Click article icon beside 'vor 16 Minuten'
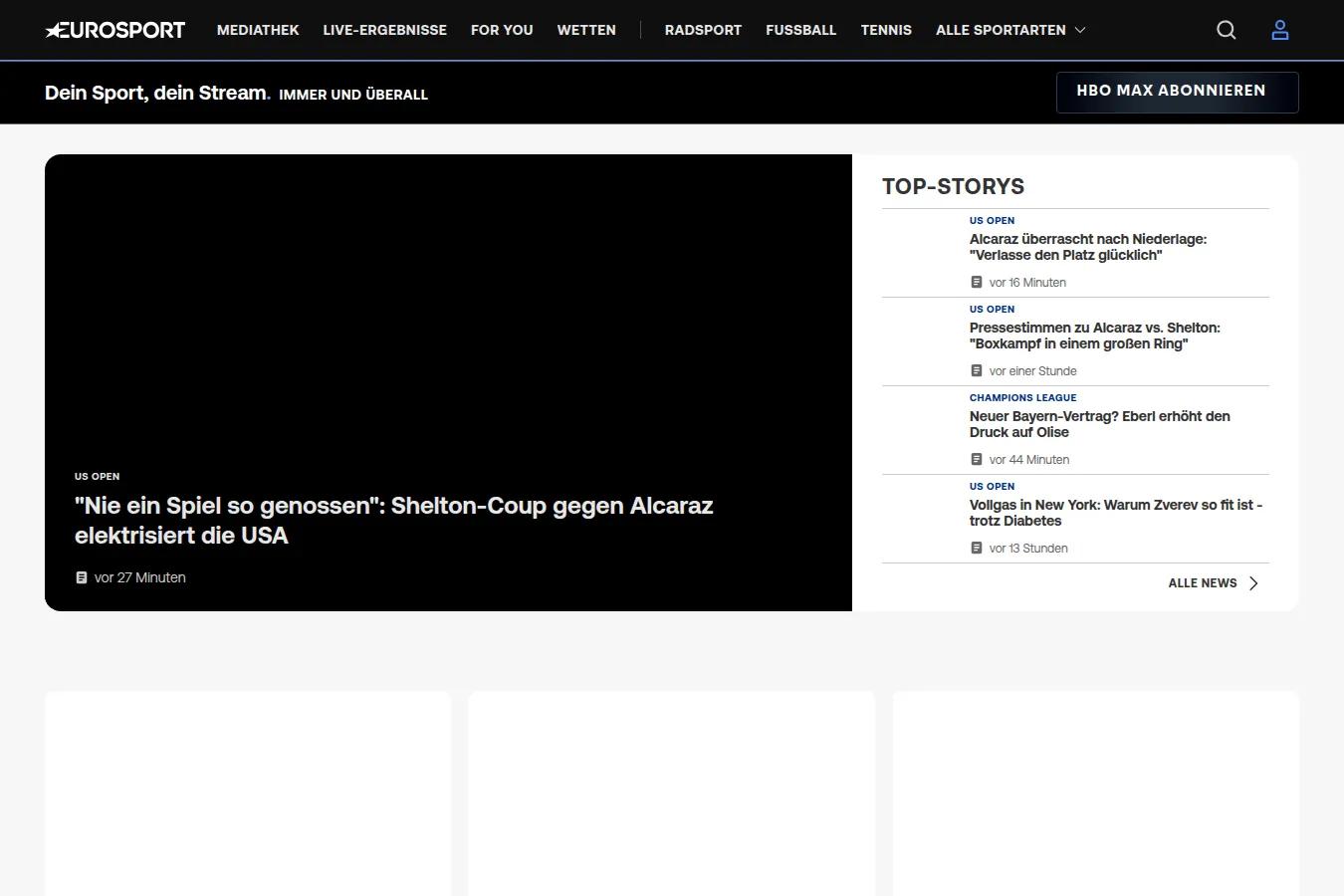 point(977,282)
